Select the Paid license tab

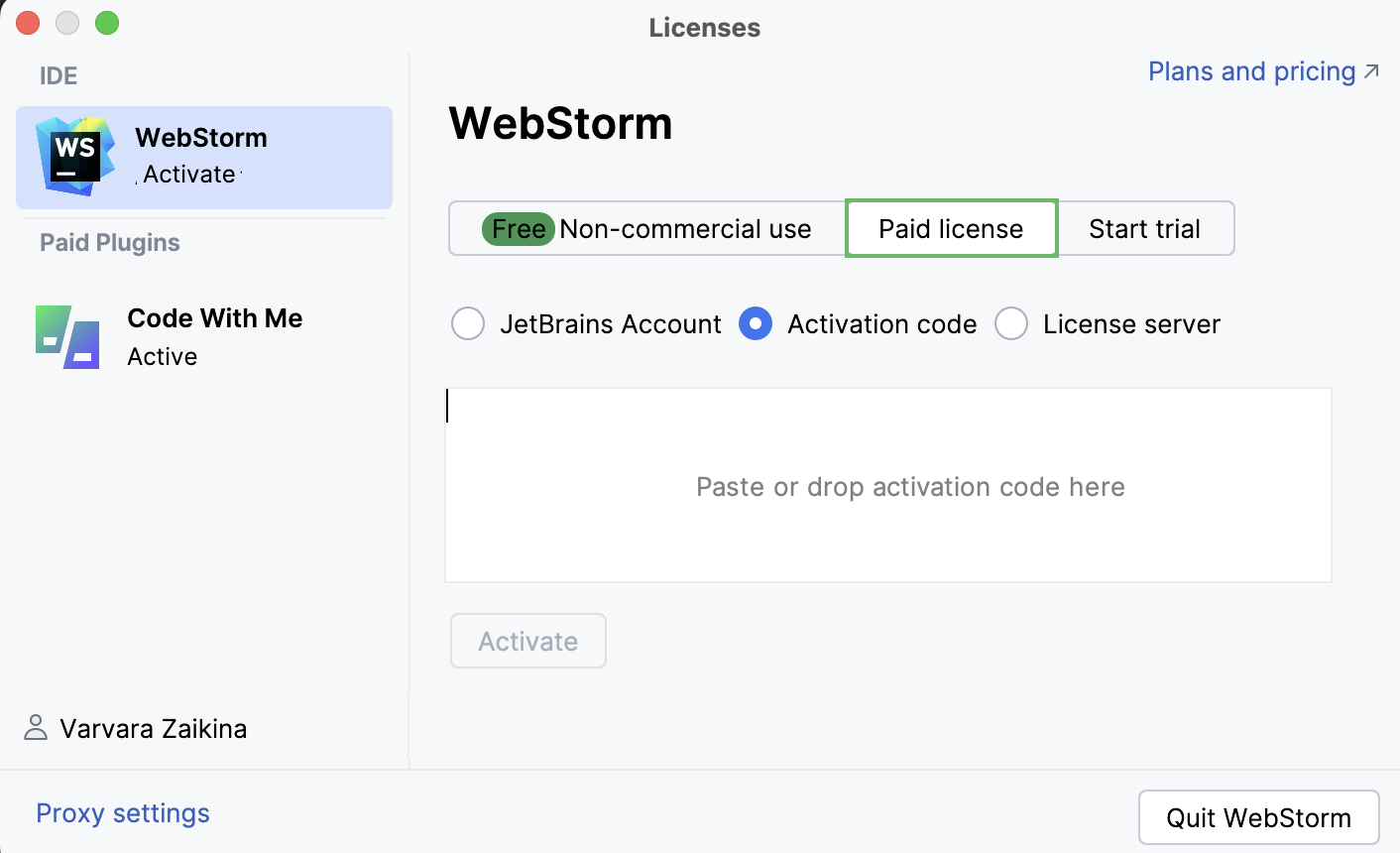click(950, 228)
